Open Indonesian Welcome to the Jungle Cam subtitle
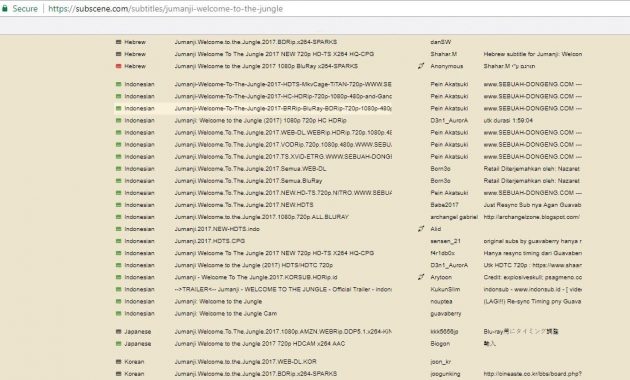 226,313
